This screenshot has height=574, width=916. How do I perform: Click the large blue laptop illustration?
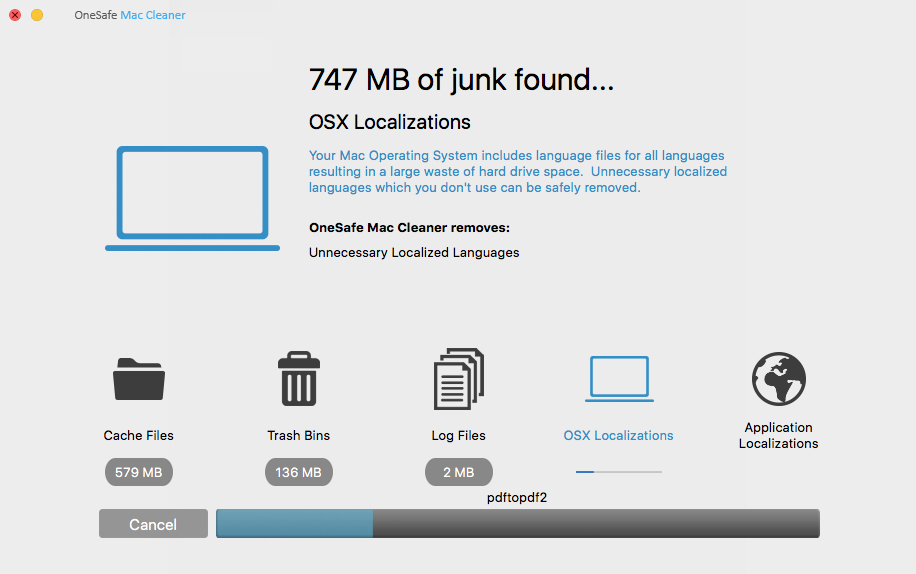(x=192, y=199)
